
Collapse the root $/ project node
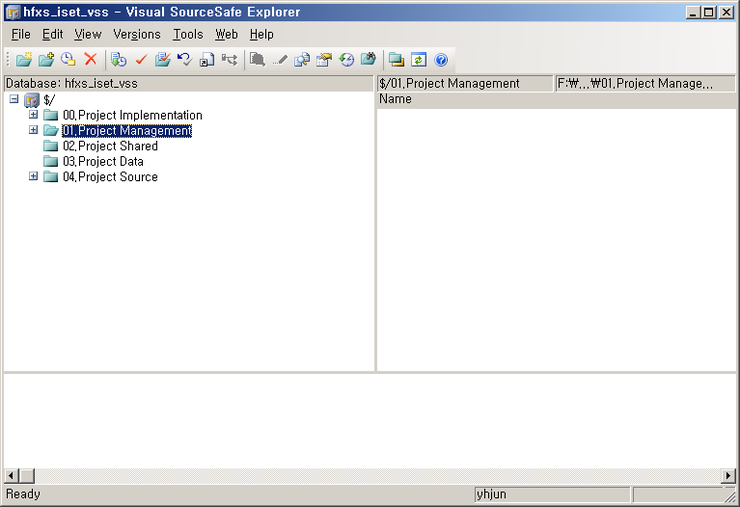pos(14,100)
